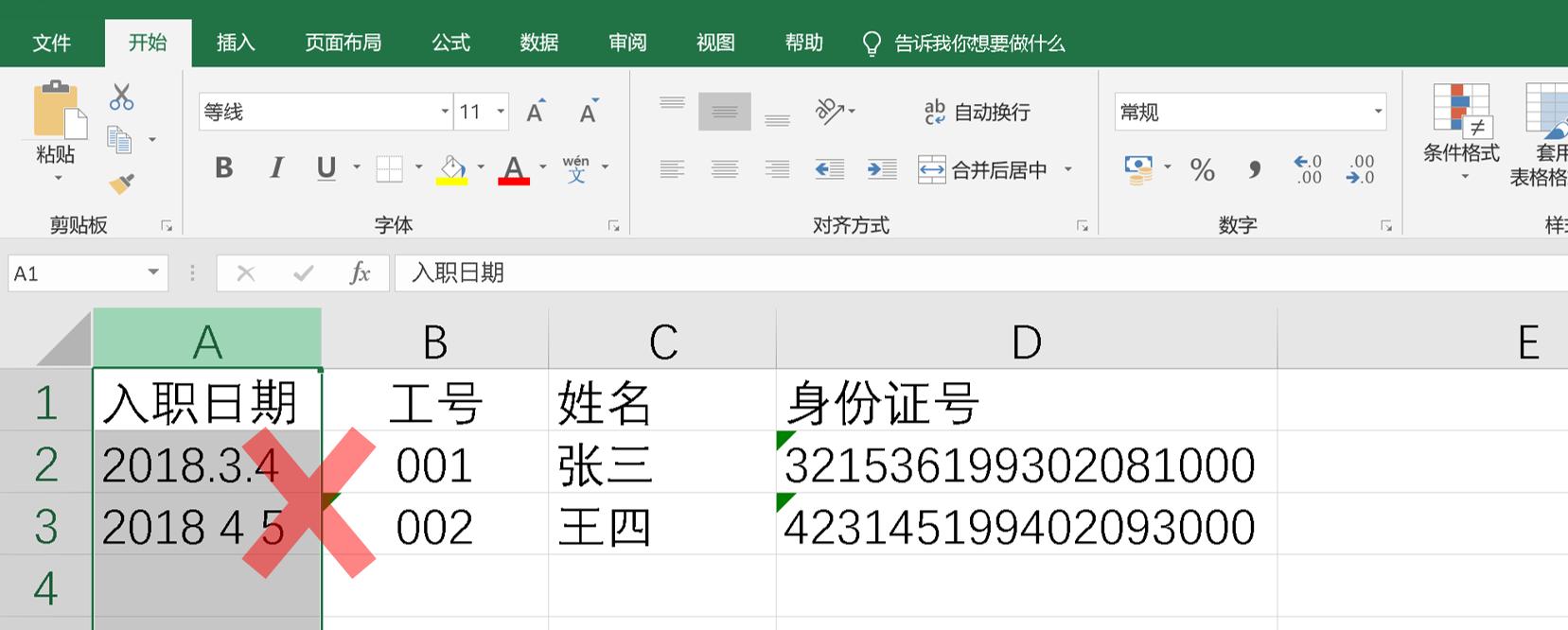The height and width of the screenshot is (630, 1568).
Task: Center cell text horizontally
Action: pos(725,169)
